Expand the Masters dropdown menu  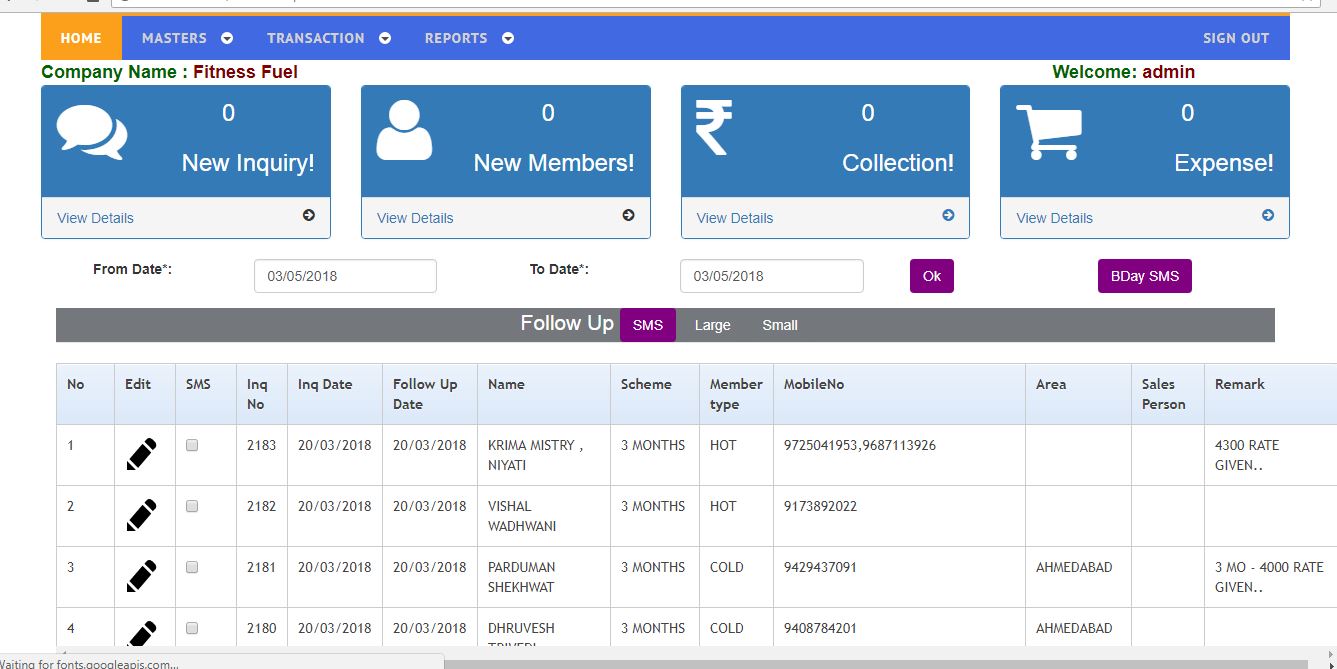(x=186, y=38)
